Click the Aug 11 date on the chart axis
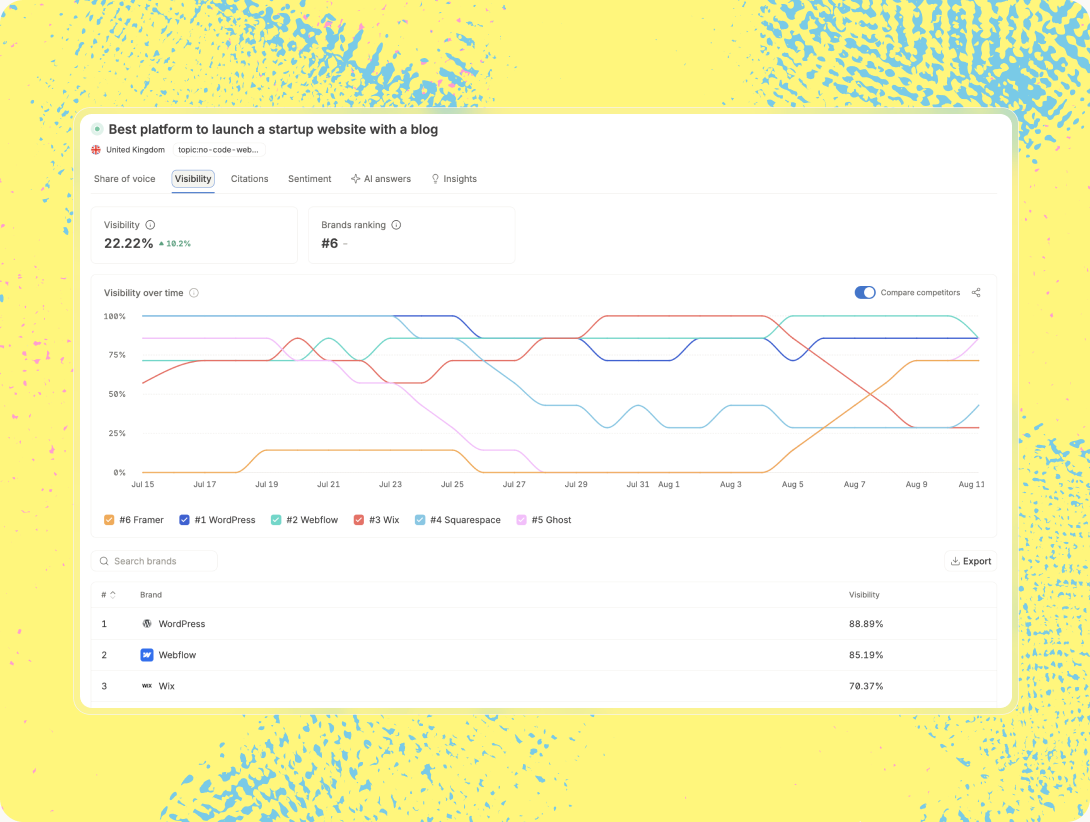This screenshot has width=1090, height=822. (971, 484)
